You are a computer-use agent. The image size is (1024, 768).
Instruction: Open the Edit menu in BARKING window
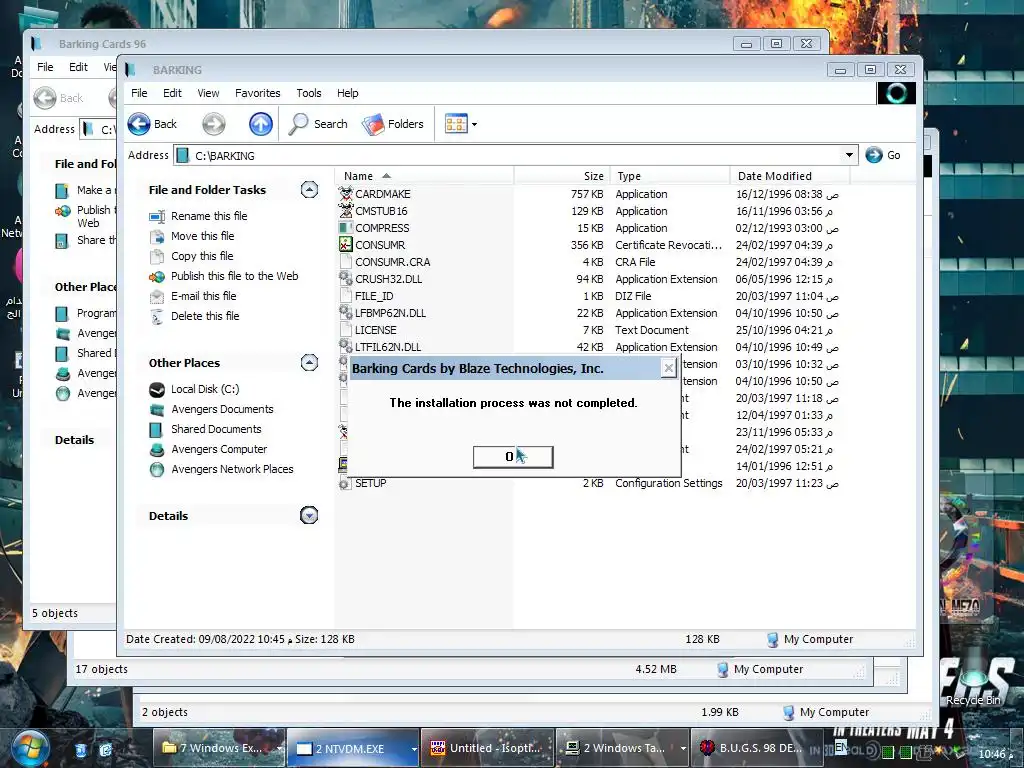pyautogui.click(x=172, y=93)
